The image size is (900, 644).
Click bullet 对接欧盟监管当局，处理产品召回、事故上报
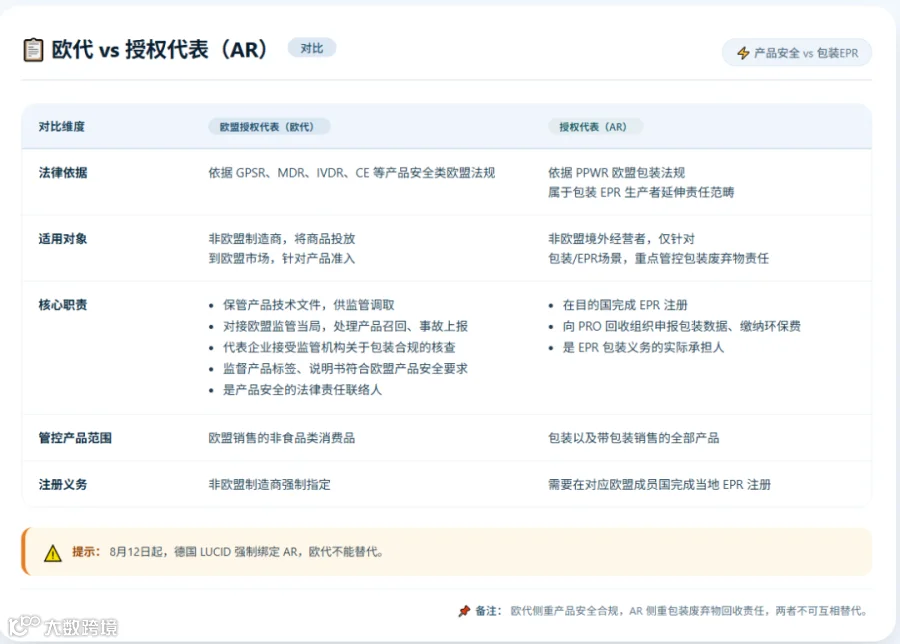(346, 326)
